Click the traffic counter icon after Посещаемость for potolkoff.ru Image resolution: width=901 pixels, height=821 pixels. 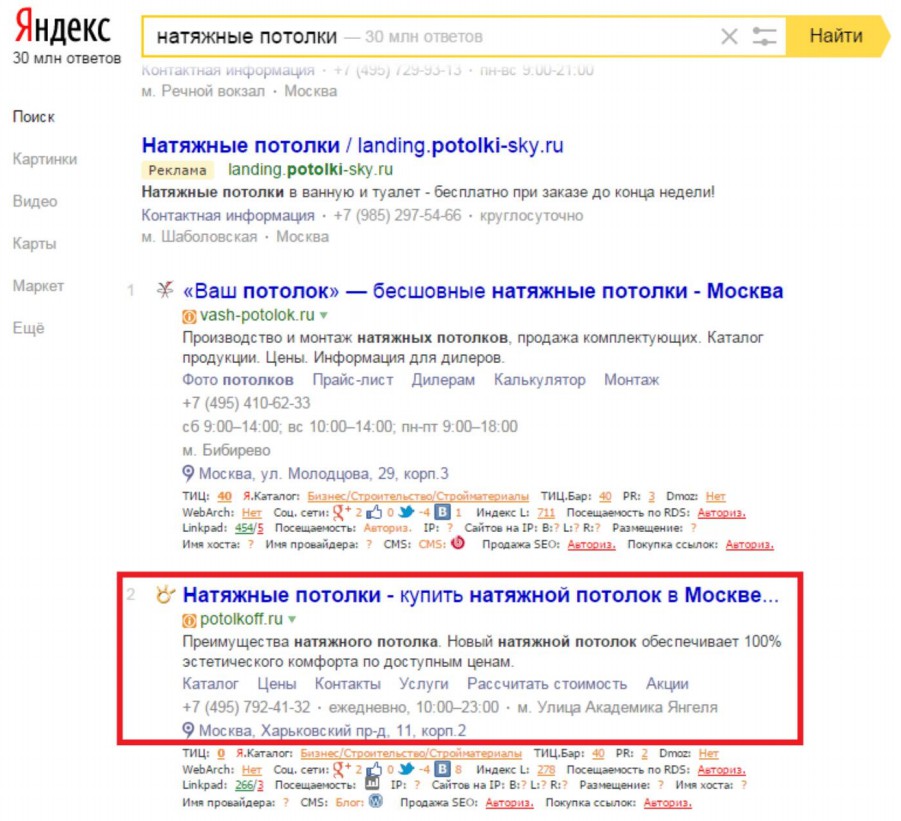tap(372, 783)
